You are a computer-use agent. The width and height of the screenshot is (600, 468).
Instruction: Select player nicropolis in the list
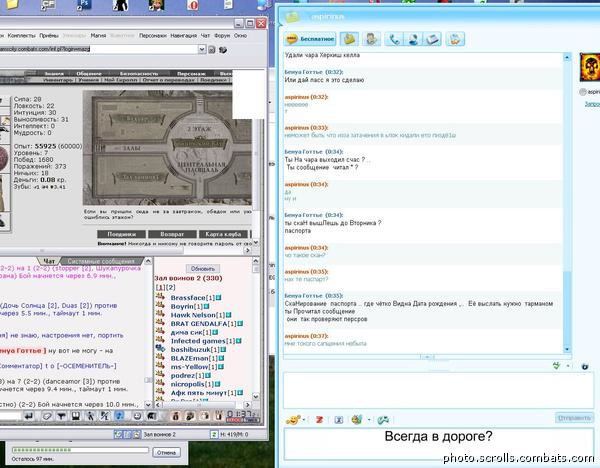187,384
